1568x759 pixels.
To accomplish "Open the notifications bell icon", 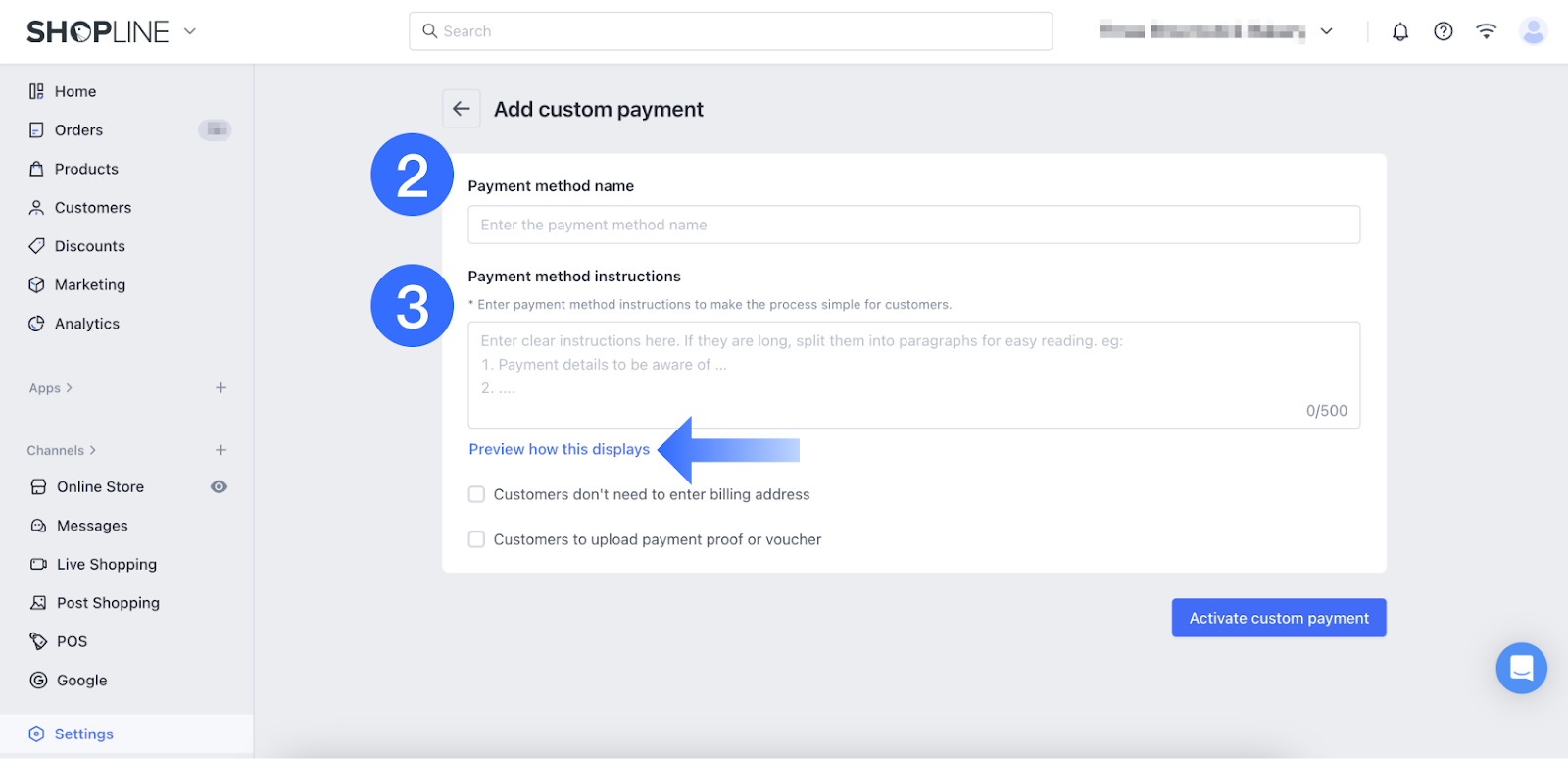I will [x=1400, y=31].
